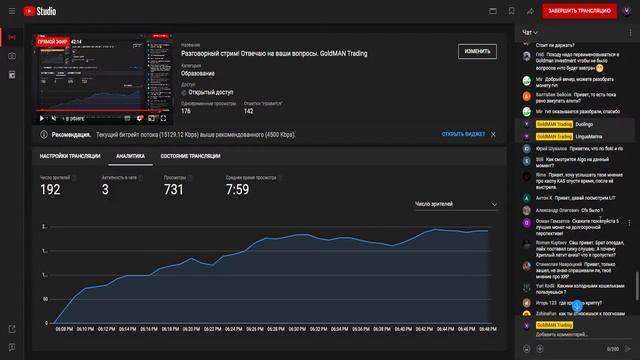Viewport: 640px width, 360px height.
Task: Click the ЗАВЕРШИТЬ ТРАНСЛЯЦИЮ button
Action: click(579, 11)
